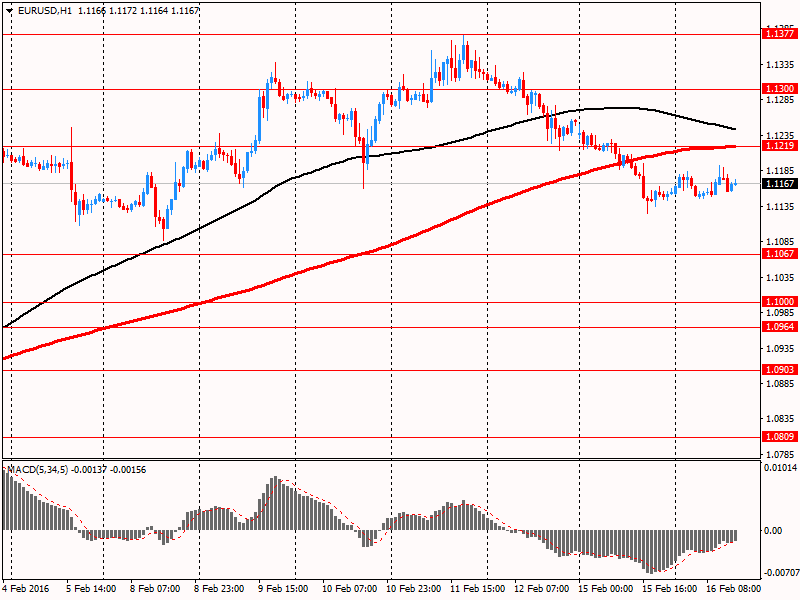Select the 1.0785 price scale value
Image resolution: width=800 pixels, height=600 pixels.
780,455
